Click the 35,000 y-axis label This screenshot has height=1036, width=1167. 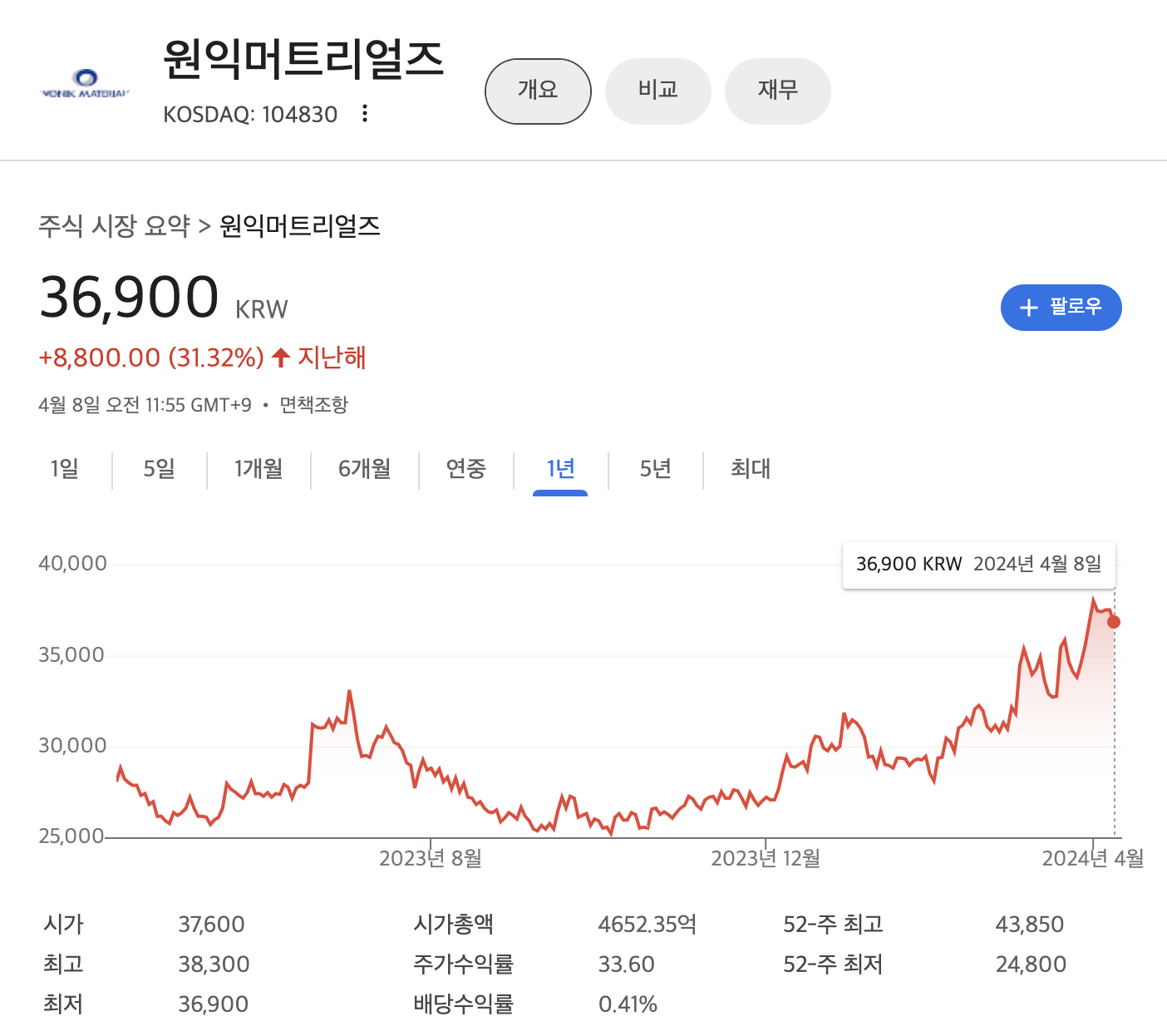click(71, 655)
